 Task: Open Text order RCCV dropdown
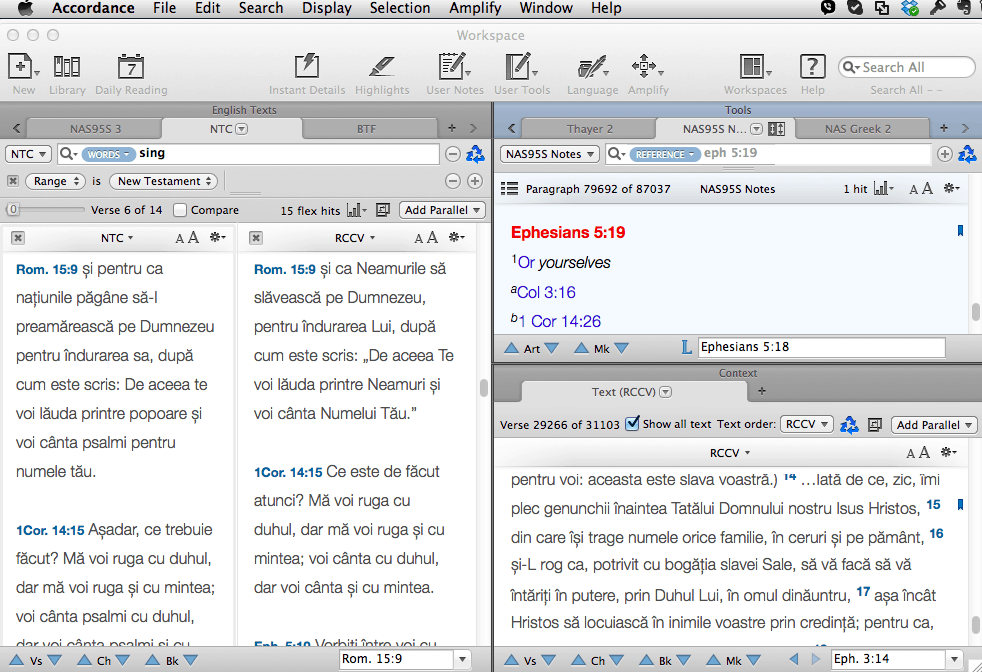(x=807, y=424)
